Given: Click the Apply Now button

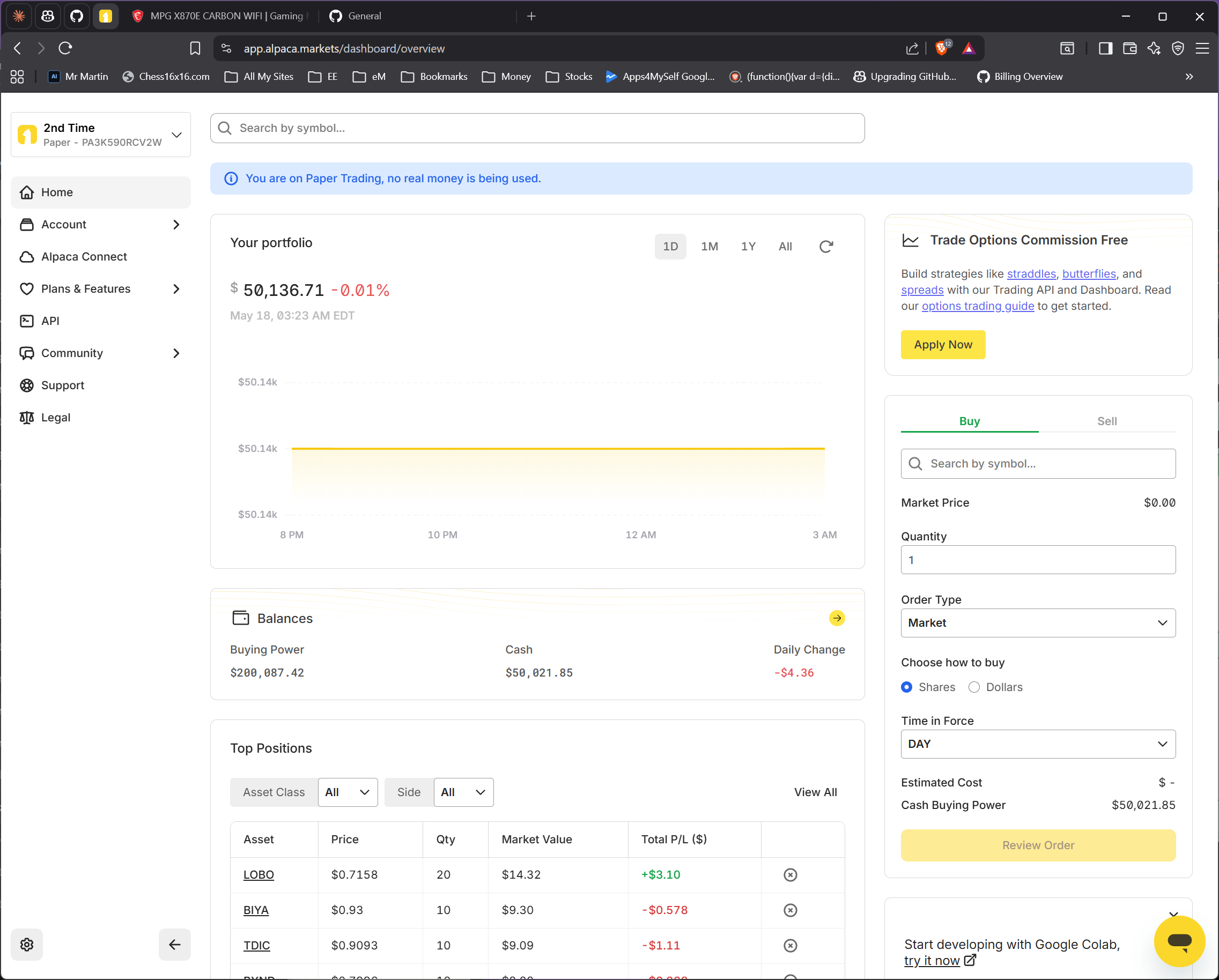Looking at the screenshot, I should point(942,345).
